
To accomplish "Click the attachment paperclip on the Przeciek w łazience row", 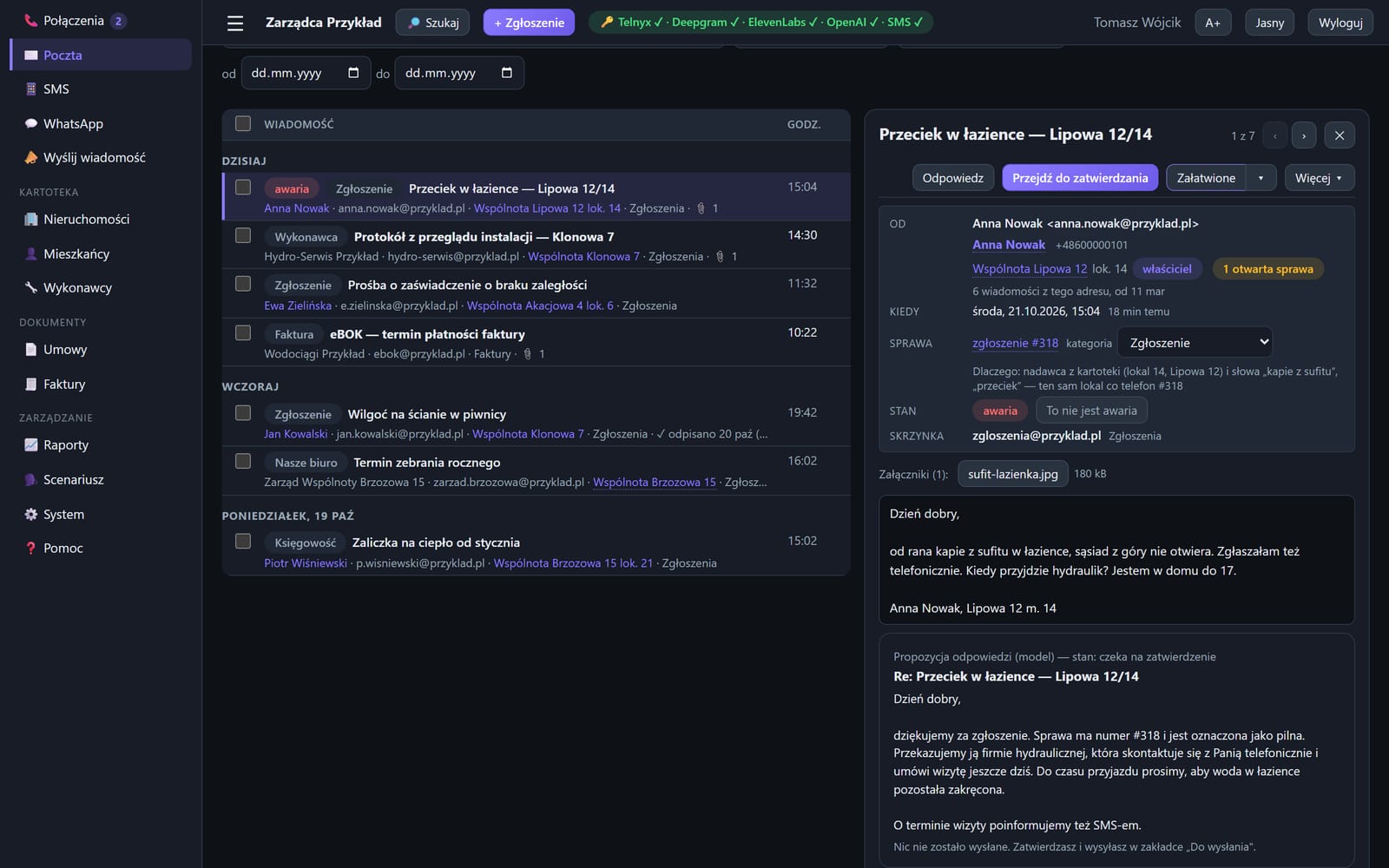I will [701, 208].
